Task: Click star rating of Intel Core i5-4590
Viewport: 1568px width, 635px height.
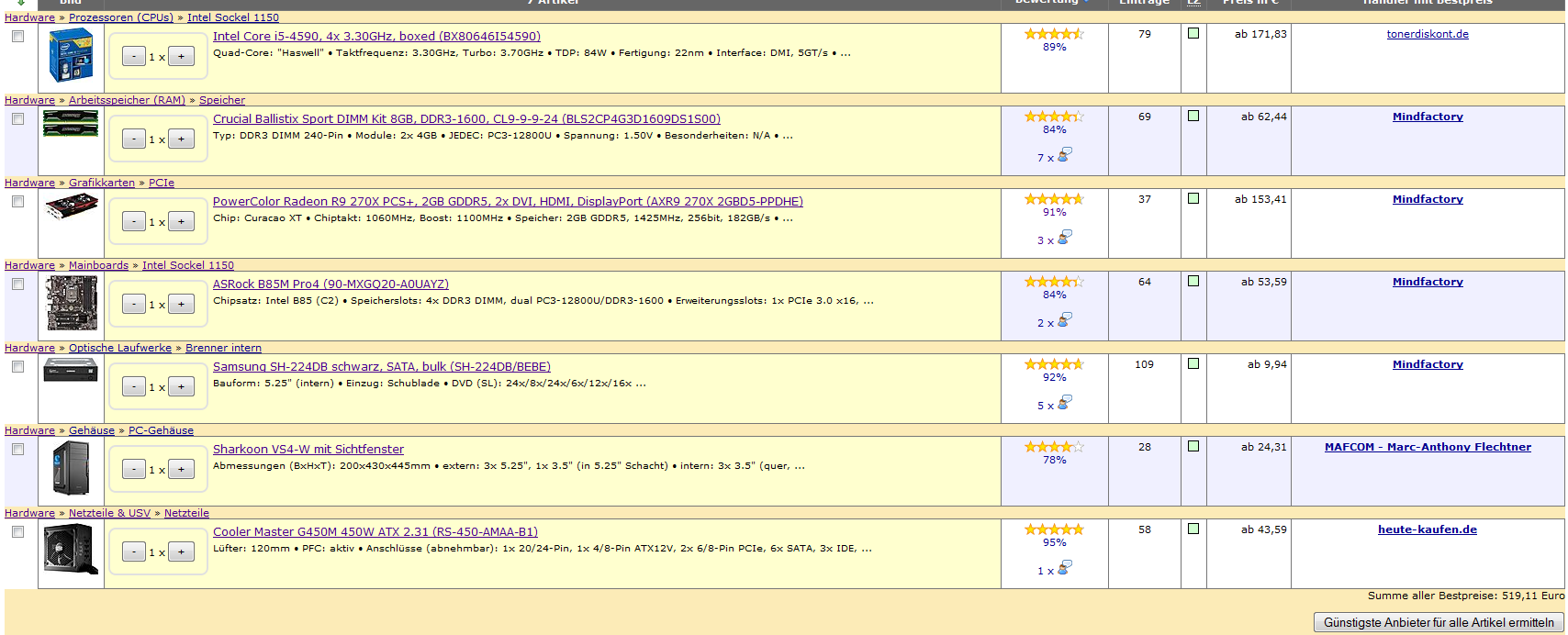Action: coord(1054,34)
